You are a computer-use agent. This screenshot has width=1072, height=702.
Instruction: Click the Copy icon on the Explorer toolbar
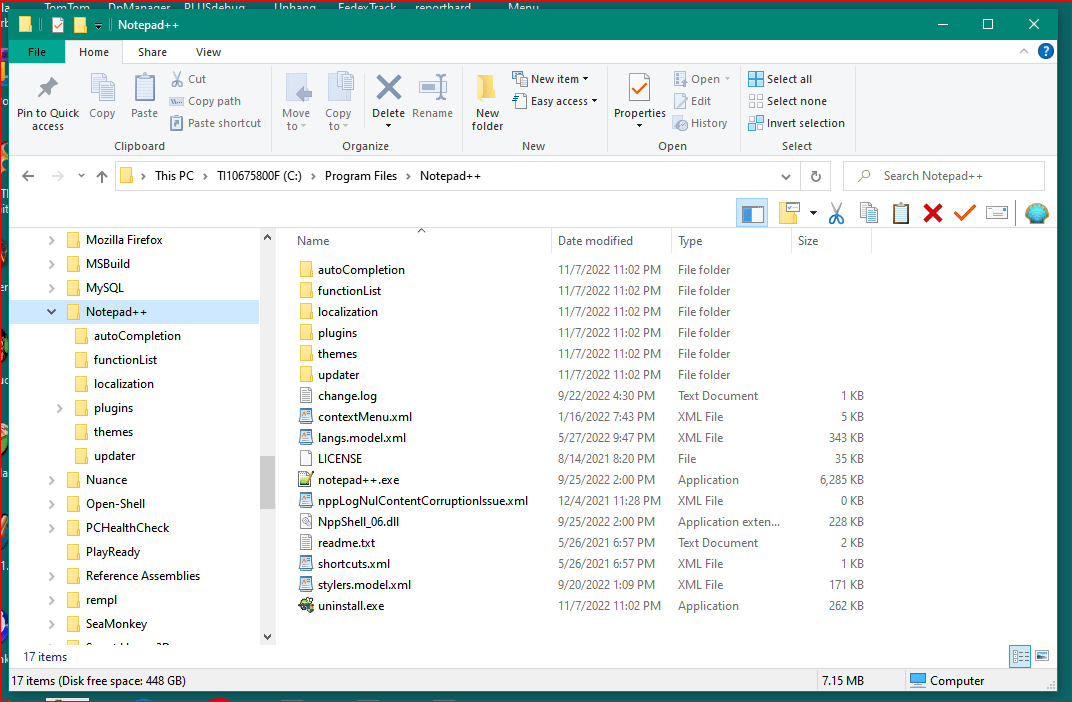(x=869, y=213)
